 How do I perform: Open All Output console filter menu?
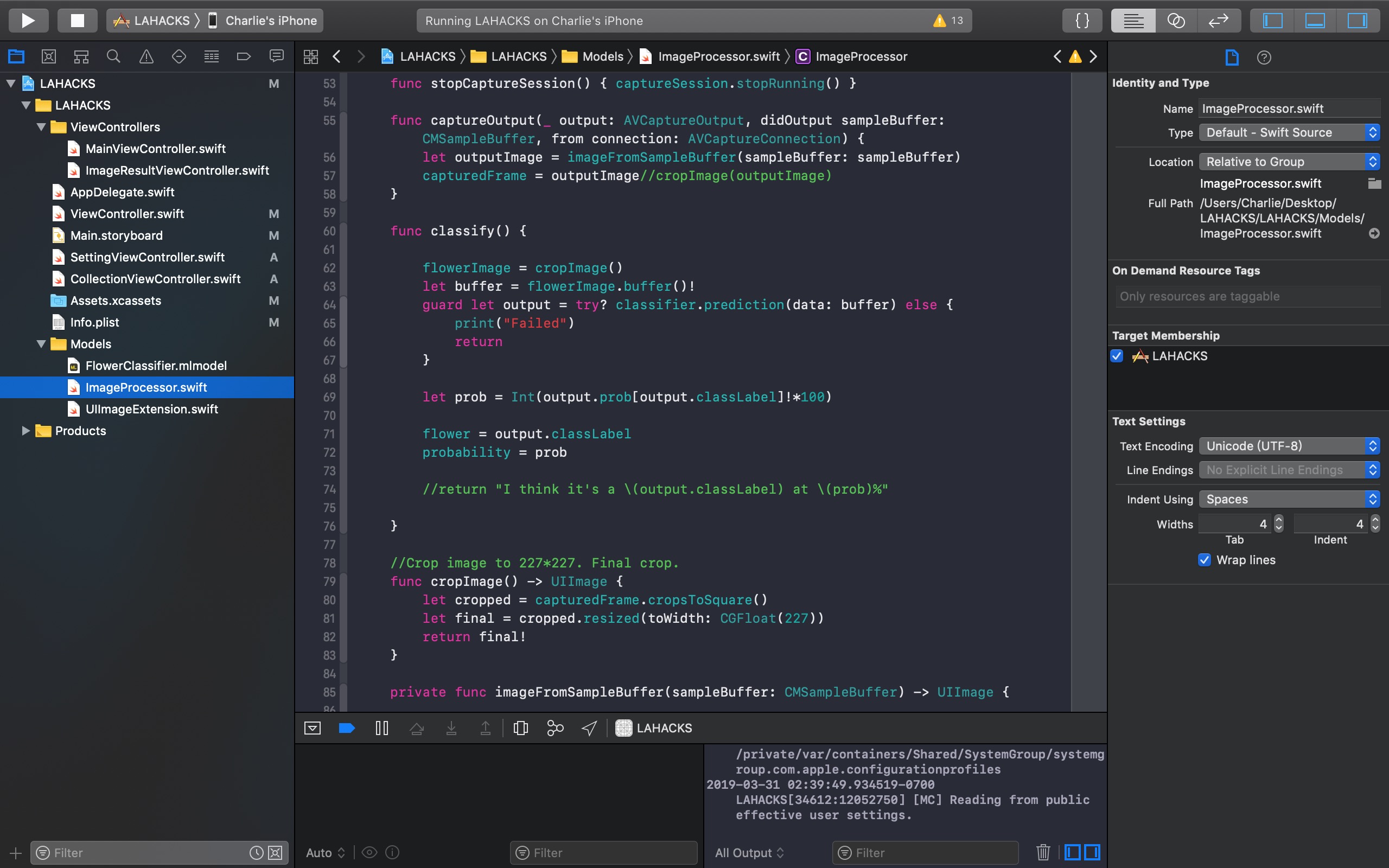pyautogui.click(x=749, y=852)
